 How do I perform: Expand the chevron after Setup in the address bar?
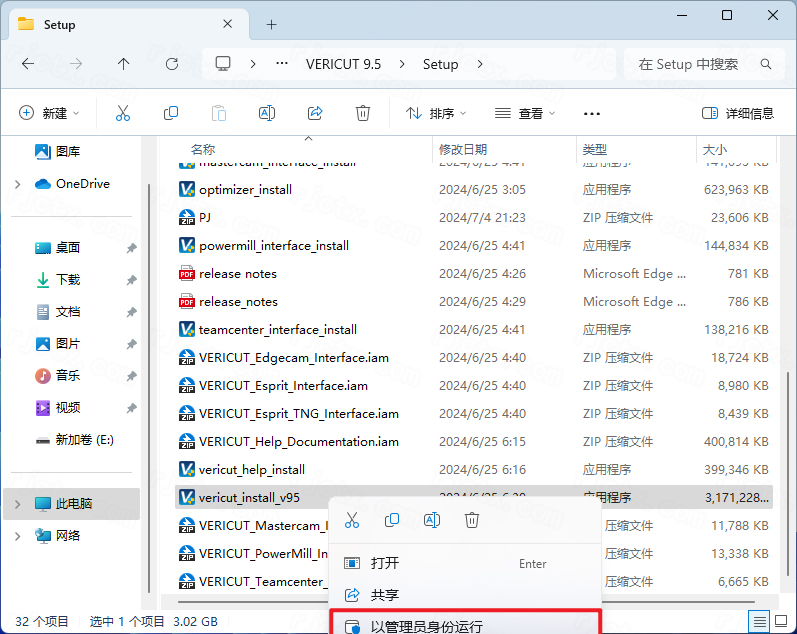480,64
